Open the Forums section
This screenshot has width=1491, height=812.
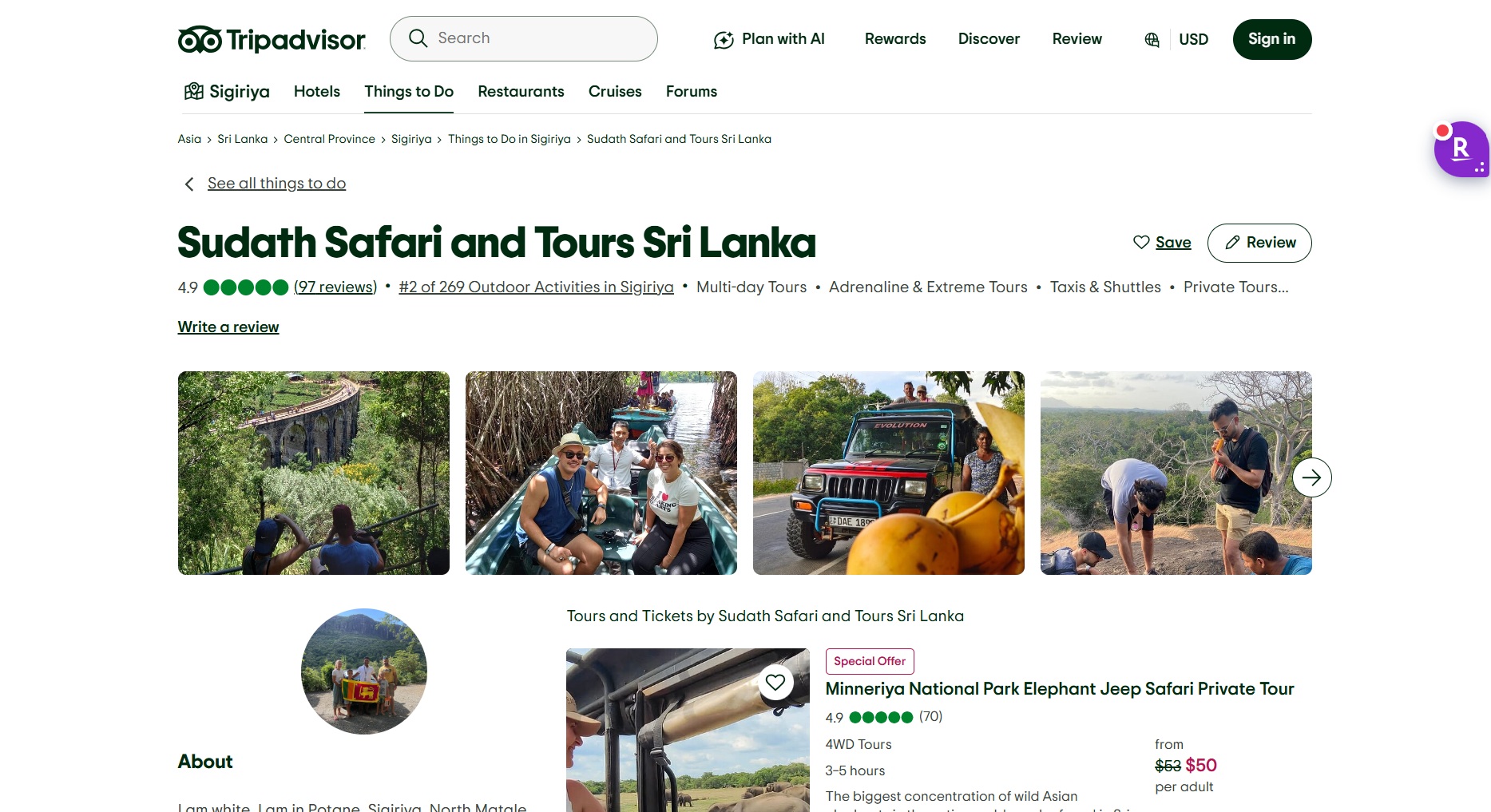[x=691, y=91]
